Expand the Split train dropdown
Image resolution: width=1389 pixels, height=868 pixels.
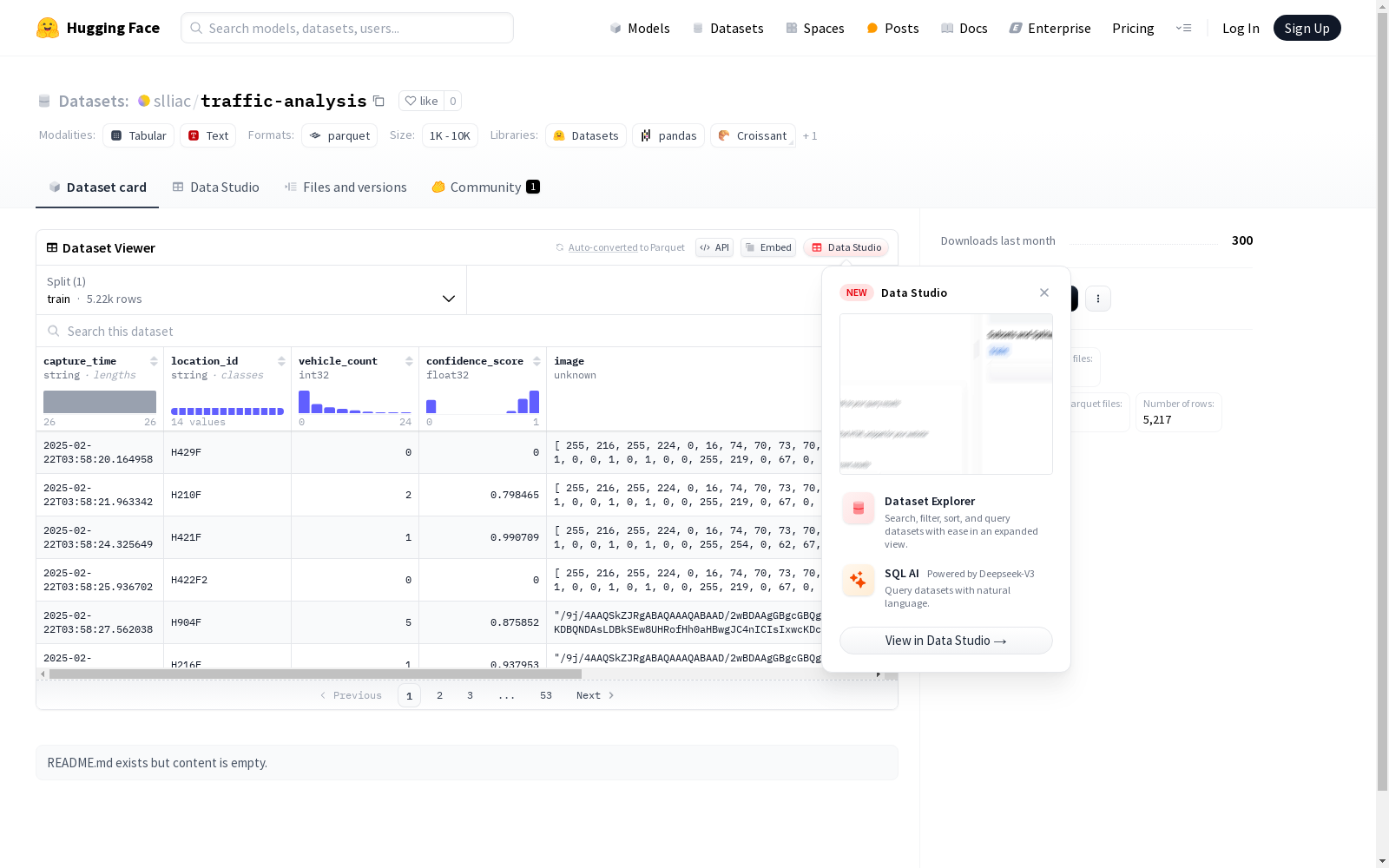(252, 290)
